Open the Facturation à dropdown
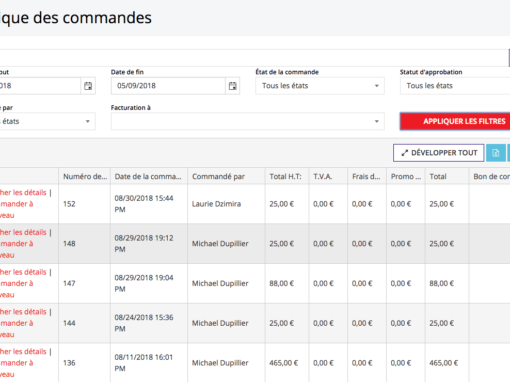Image resolution: width=510 pixels, height=382 pixels. 248,121
